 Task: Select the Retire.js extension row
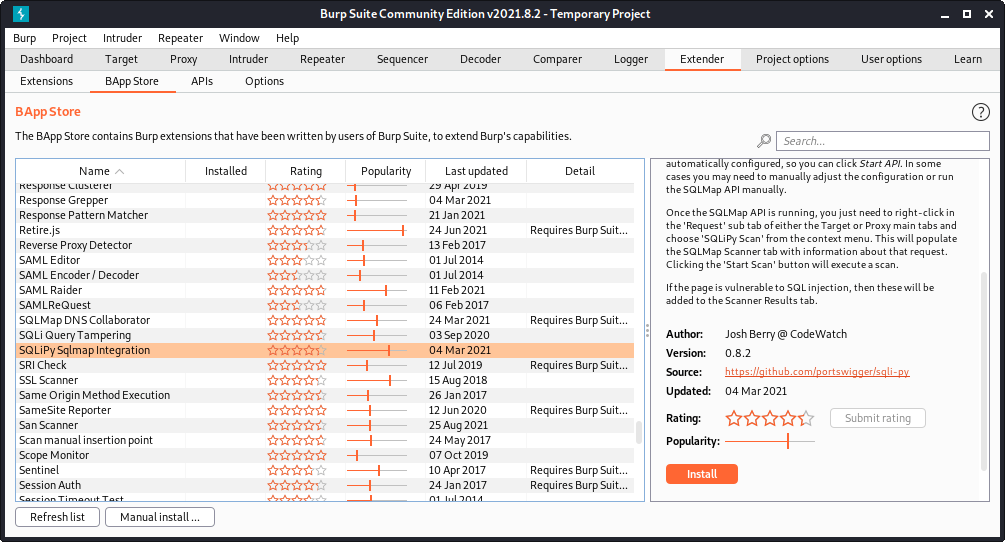325,230
